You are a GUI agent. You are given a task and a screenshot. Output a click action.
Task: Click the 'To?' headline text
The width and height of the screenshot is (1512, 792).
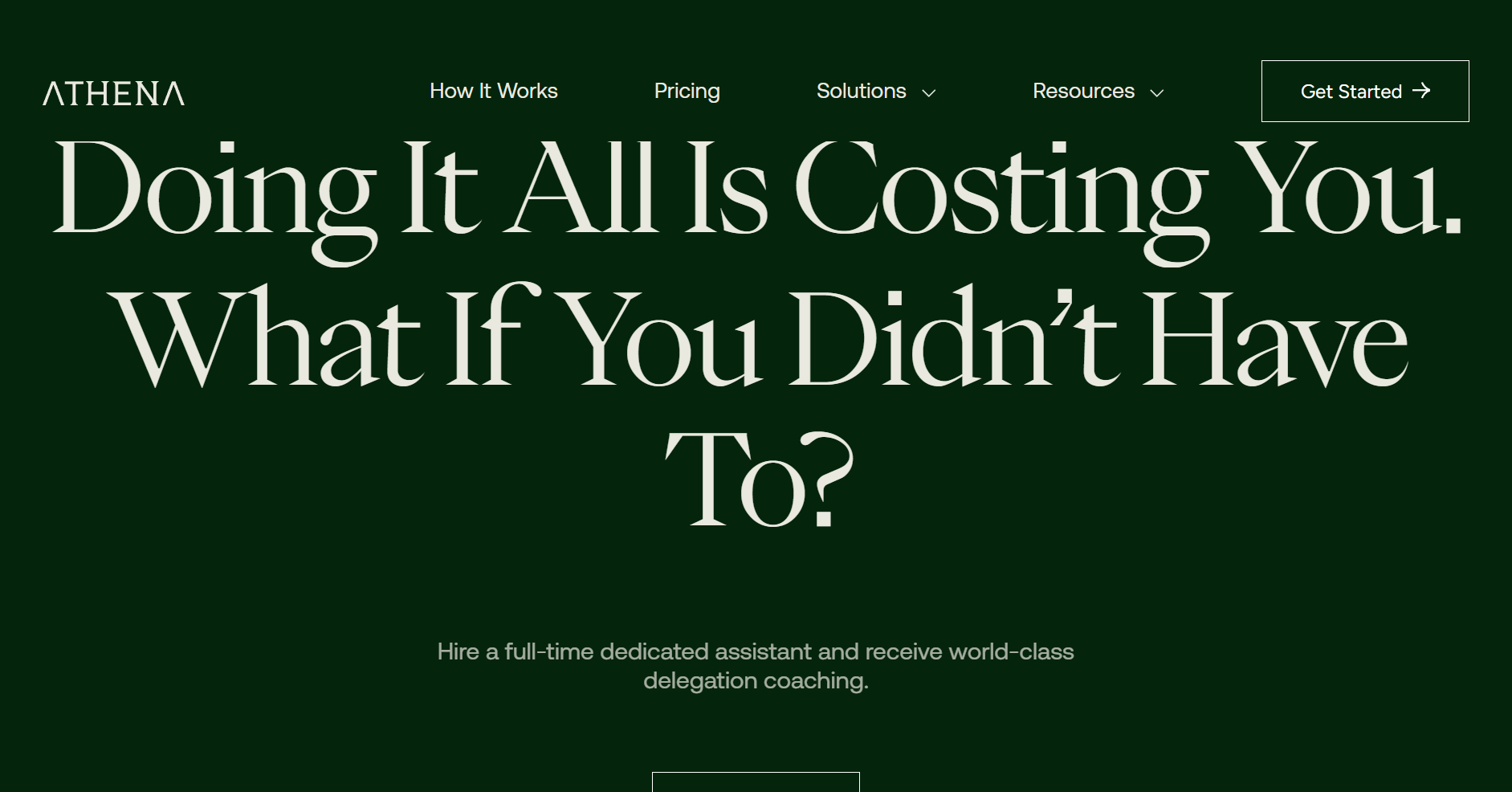point(759,480)
